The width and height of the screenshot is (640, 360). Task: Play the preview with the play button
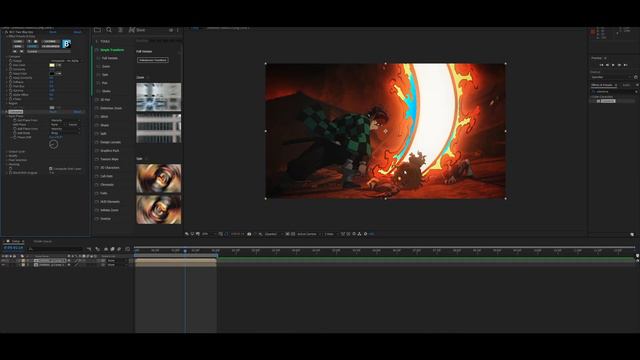point(613,65)
